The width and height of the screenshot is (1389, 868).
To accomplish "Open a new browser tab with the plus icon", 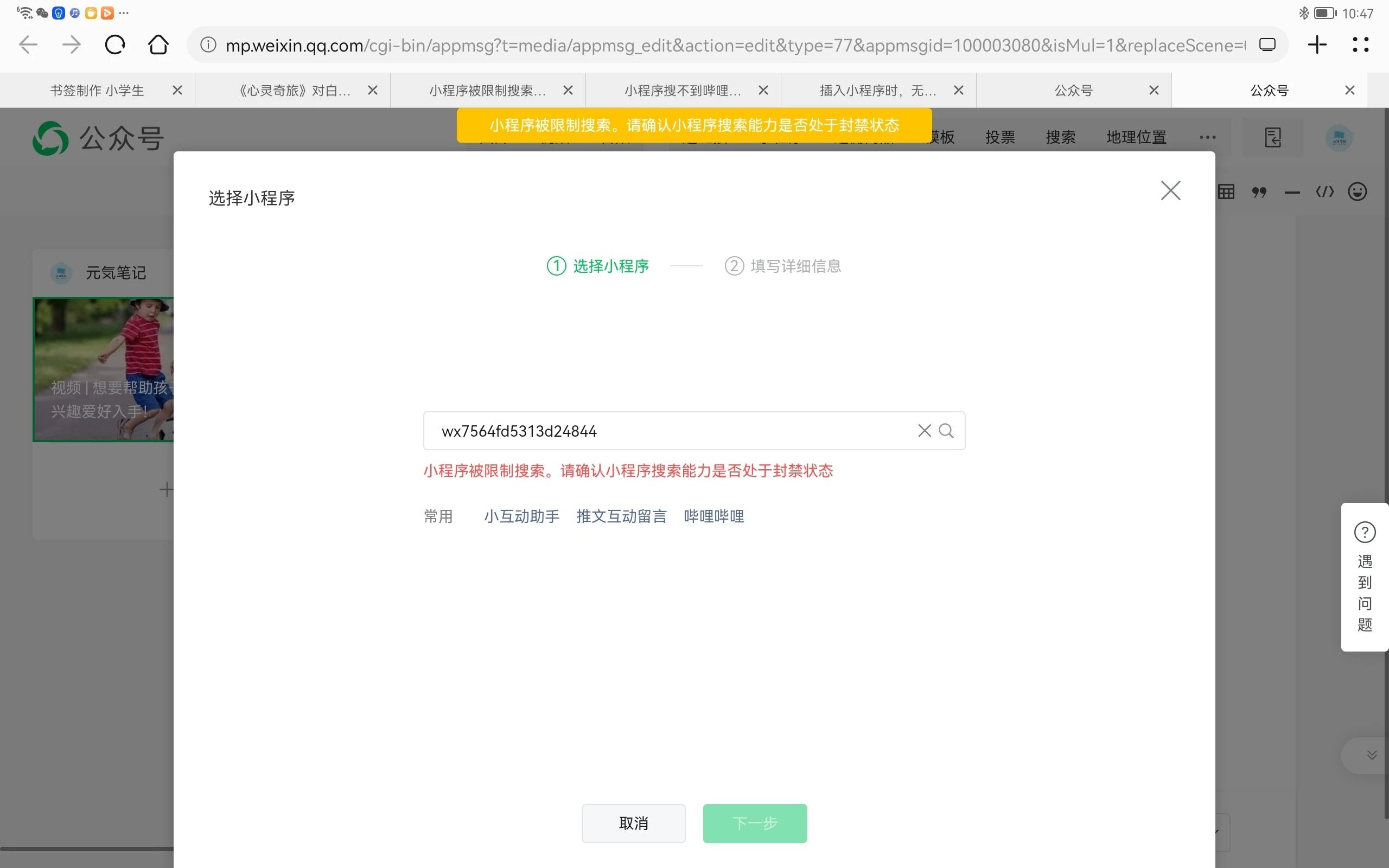I will (1317, 45).
